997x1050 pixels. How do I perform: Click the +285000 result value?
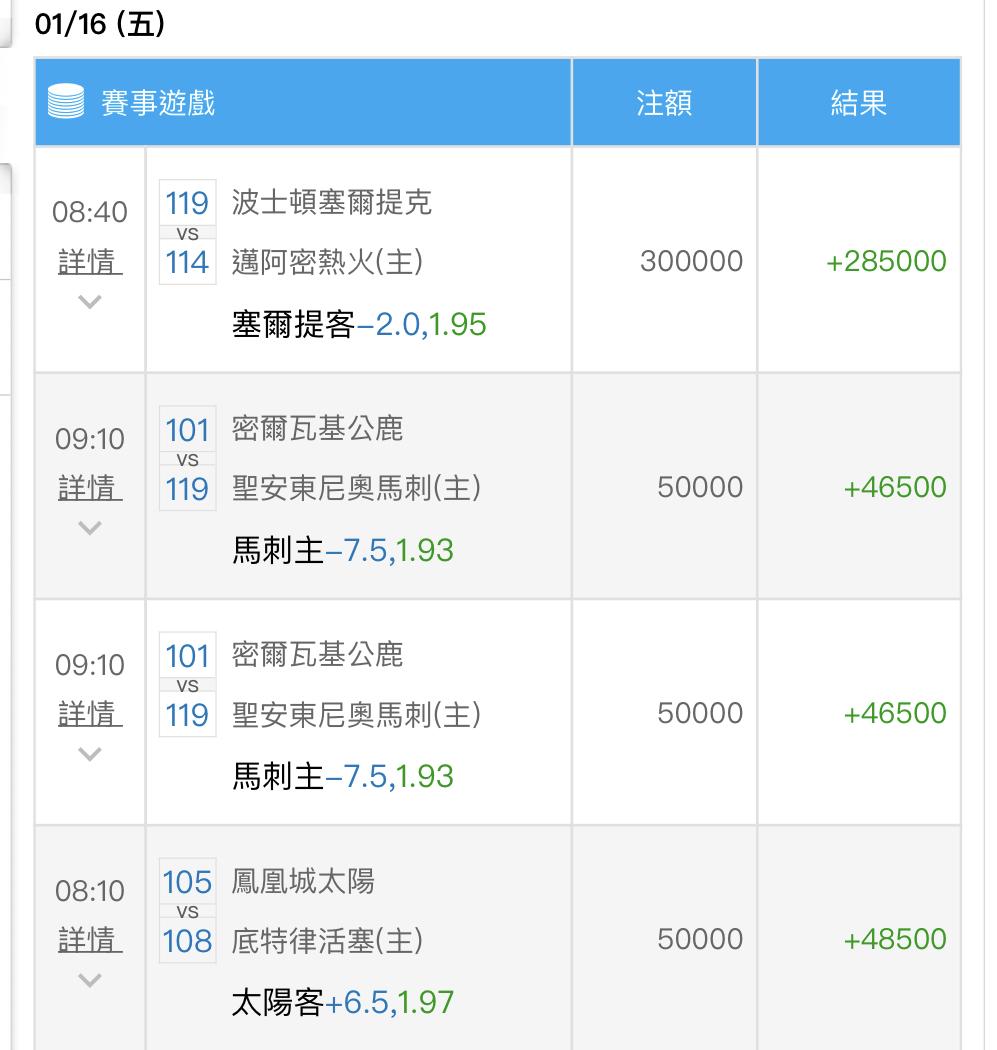[885, 262]
